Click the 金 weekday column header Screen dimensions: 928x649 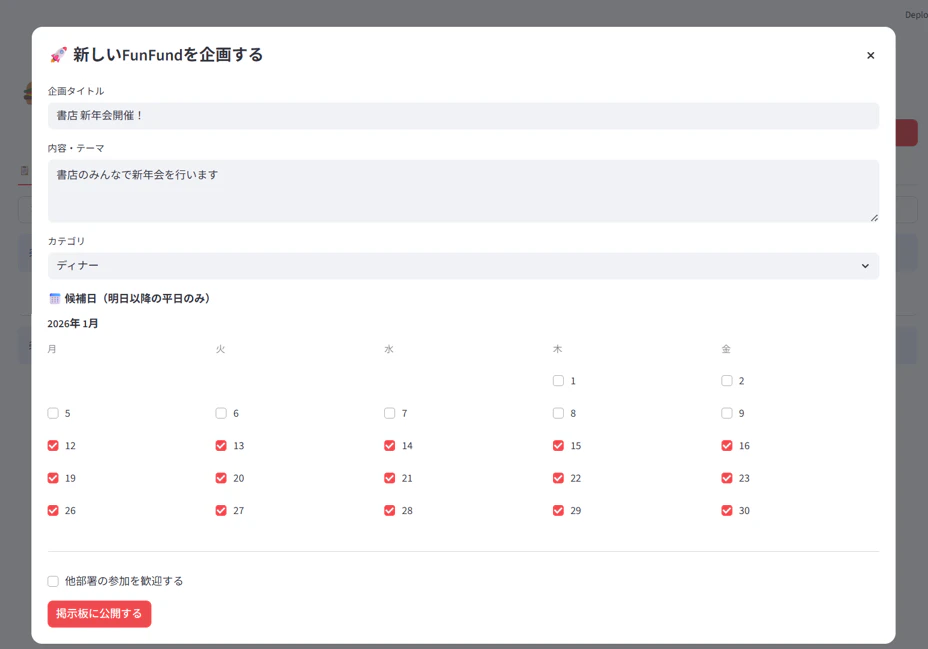click(x=726, y=349)
